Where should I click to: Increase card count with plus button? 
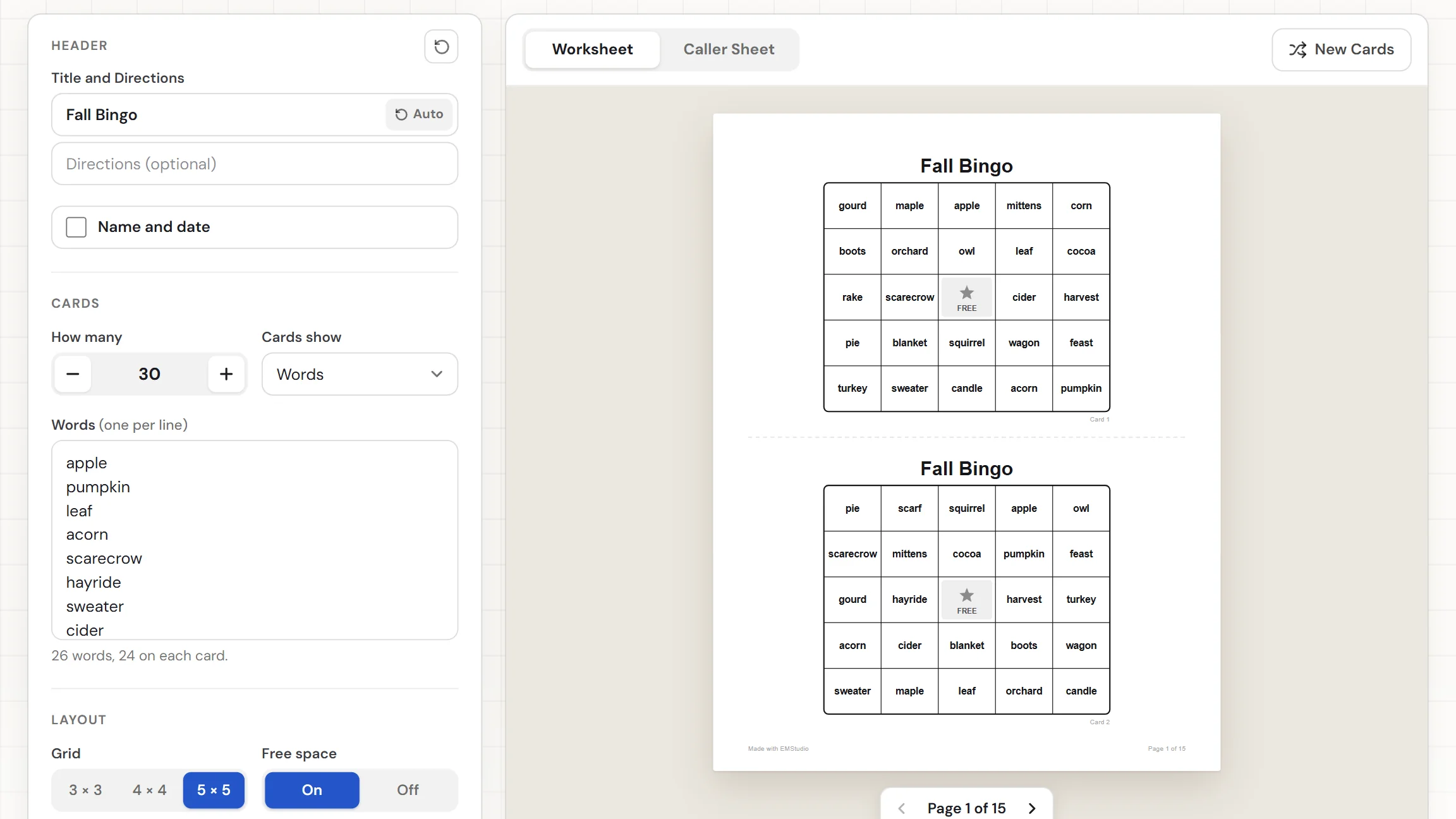pos(226,374)
